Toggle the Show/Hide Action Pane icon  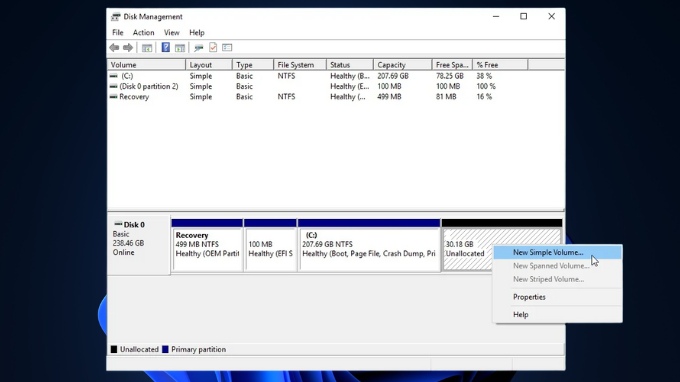coord(180,48)
